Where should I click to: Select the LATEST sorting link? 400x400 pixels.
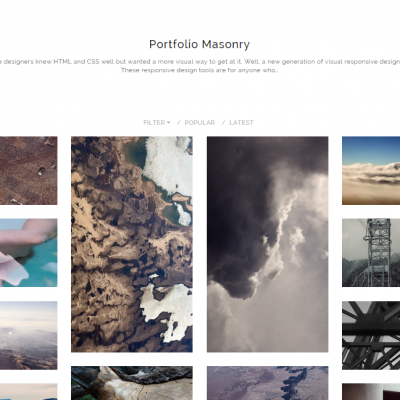click(241, 123)
